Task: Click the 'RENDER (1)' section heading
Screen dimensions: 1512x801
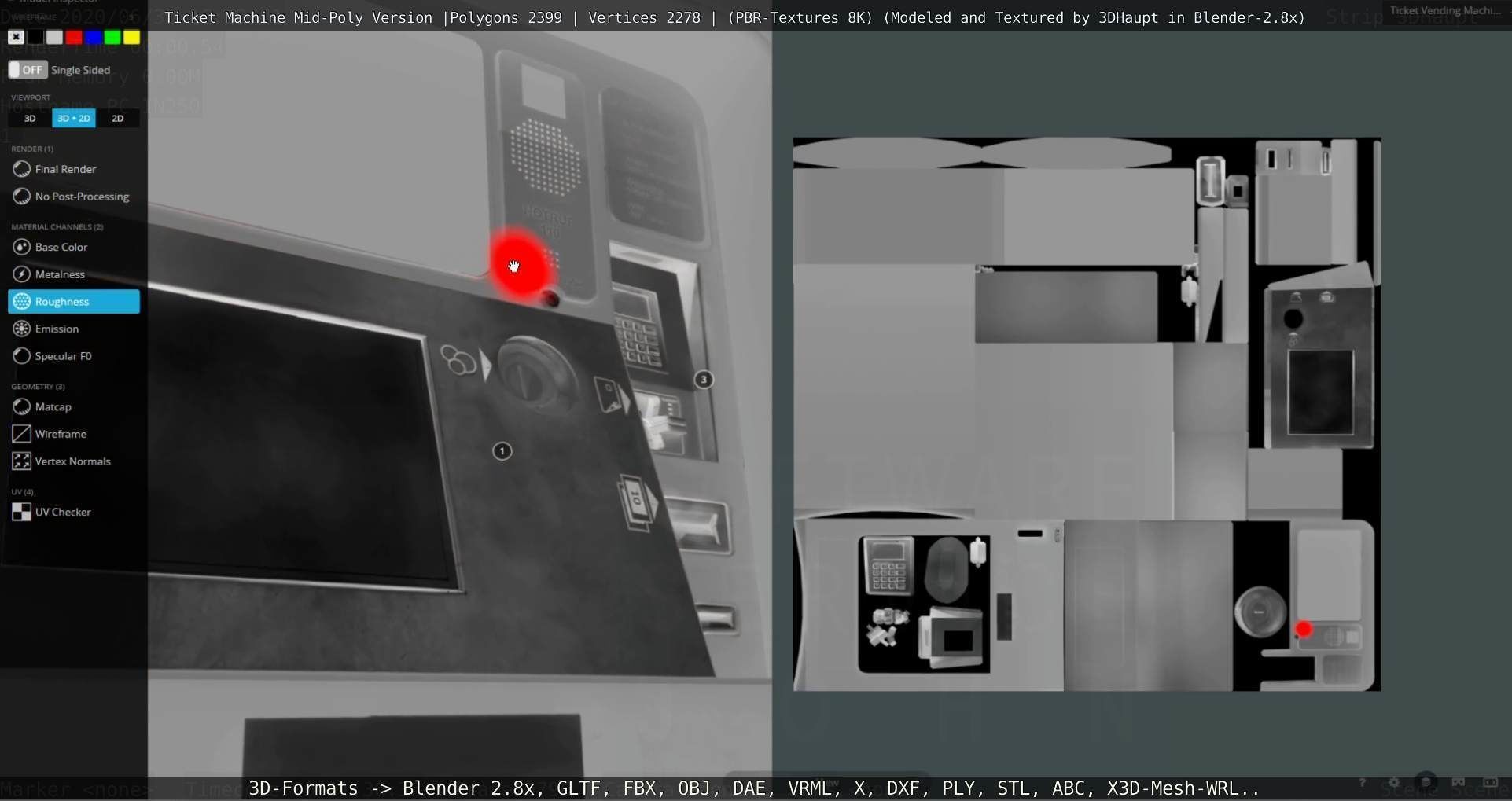Action: click(x=32, y=149)
